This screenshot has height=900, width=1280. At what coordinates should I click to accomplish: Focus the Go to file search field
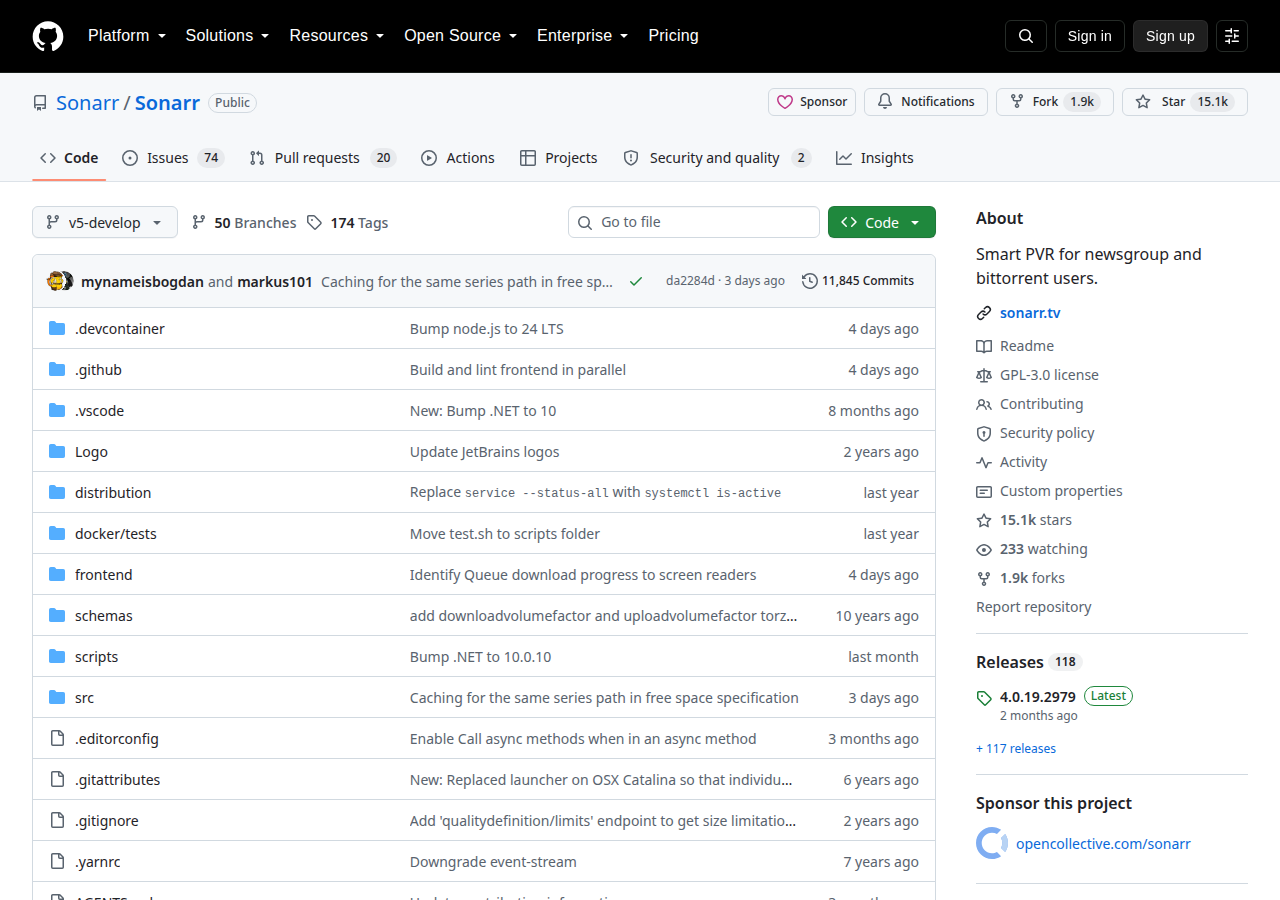[694, 222]
